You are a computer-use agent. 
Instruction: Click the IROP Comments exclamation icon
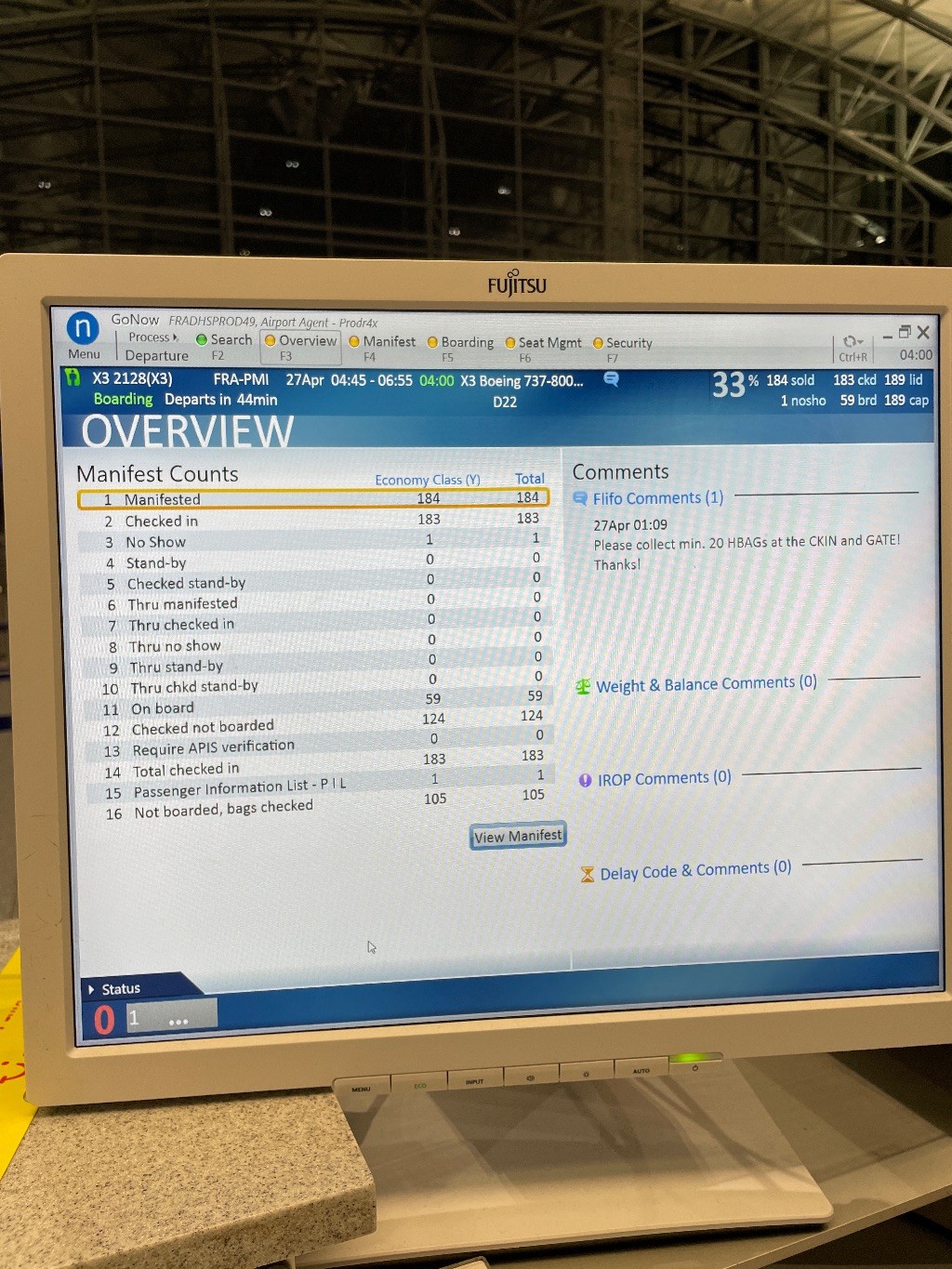coord(585,780)
